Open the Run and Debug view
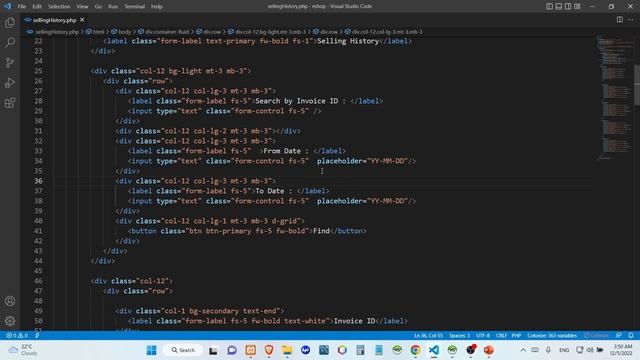Image resolution: width=640 pixels, height=360 pixels. coord(10,82)
